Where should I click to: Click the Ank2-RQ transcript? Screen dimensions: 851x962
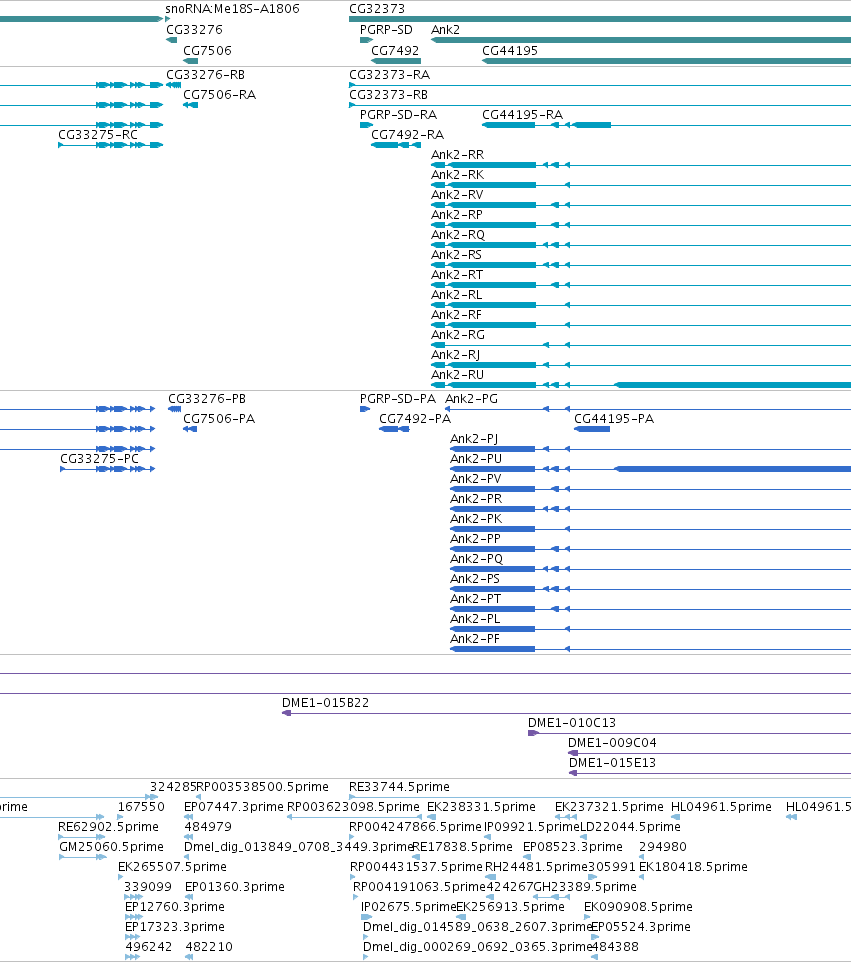point(641,245)
